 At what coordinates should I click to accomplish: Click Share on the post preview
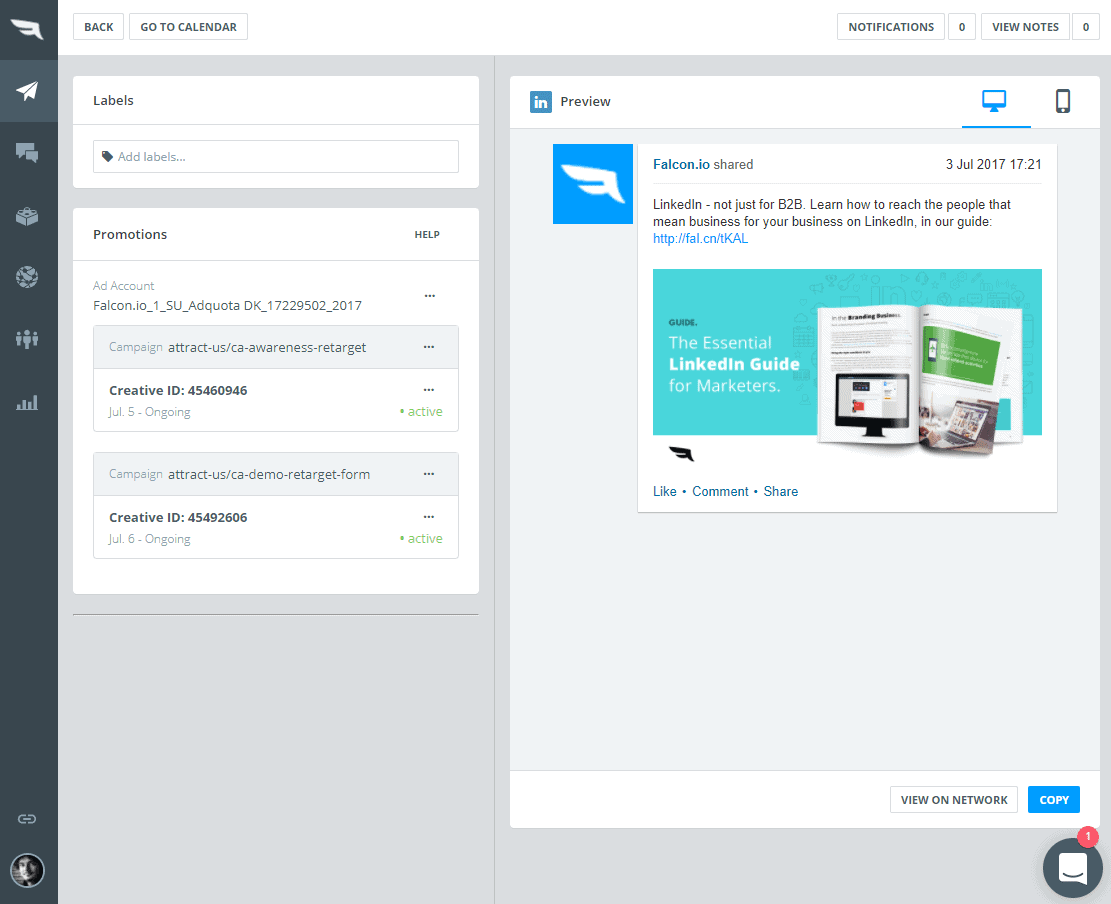pos(780,492)
